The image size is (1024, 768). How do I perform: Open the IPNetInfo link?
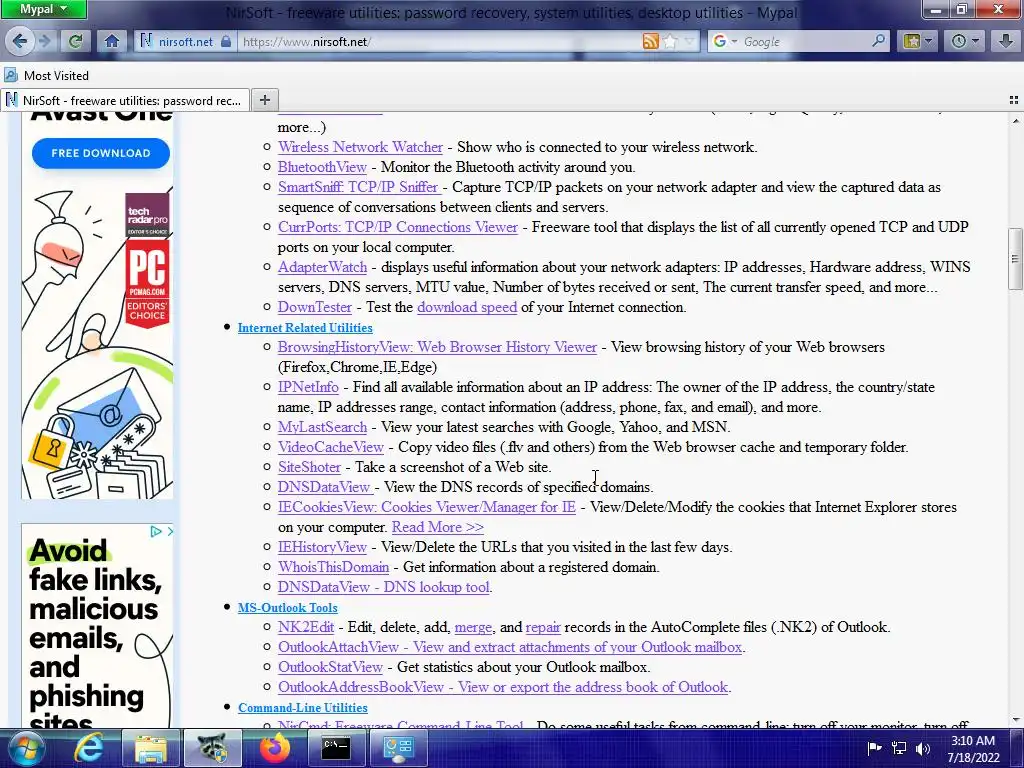point(308,387)
